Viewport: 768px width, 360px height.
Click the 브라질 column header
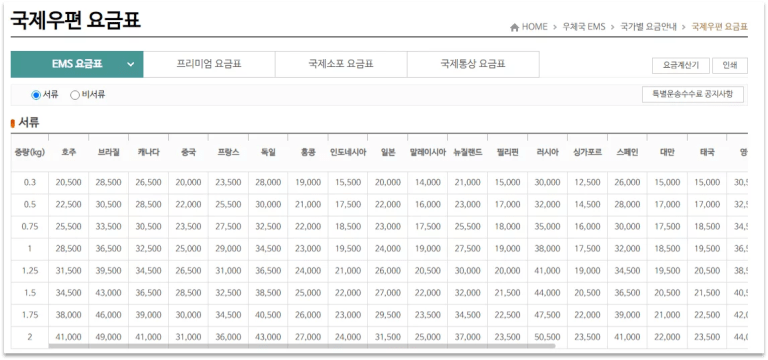tap(109, 152)
